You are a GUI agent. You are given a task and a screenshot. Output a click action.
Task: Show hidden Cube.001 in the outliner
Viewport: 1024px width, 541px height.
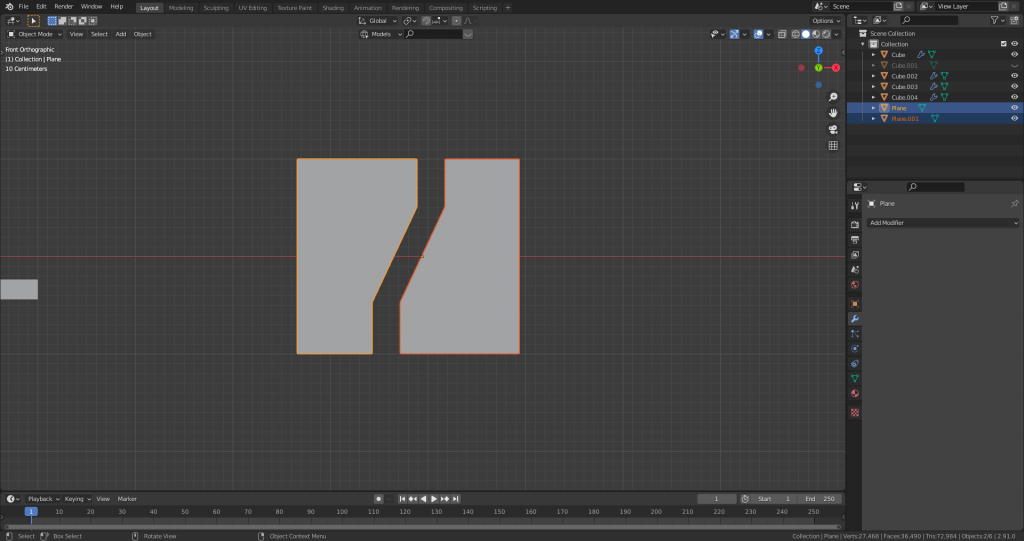pyautogui.click(x=1014, y=65)
